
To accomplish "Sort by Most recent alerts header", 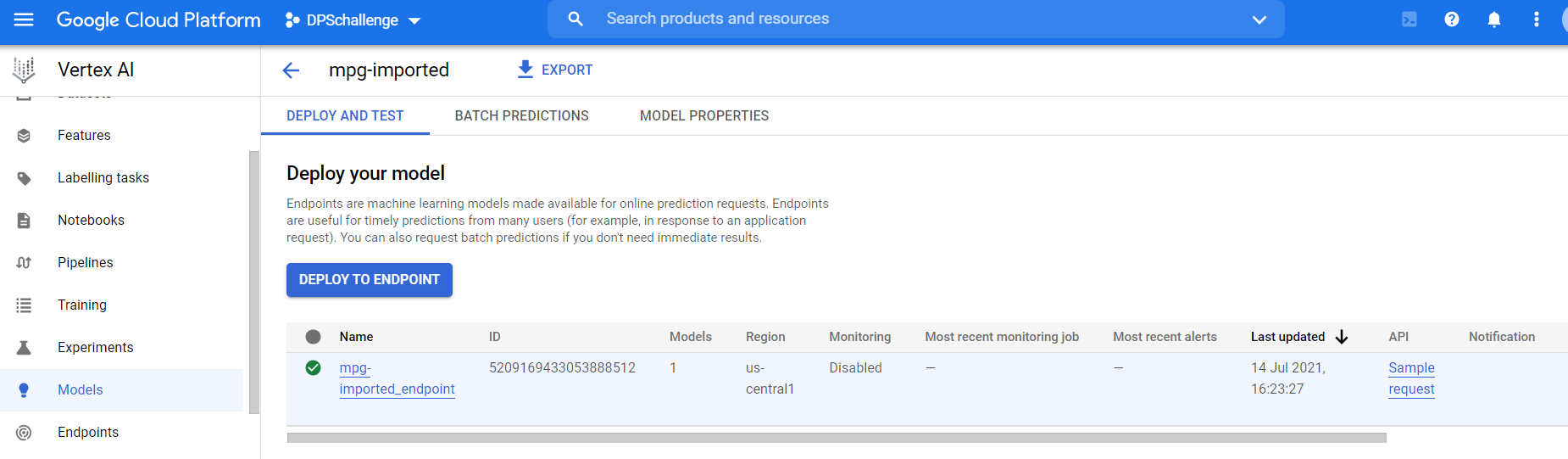I will click(x=1165, y=337).
